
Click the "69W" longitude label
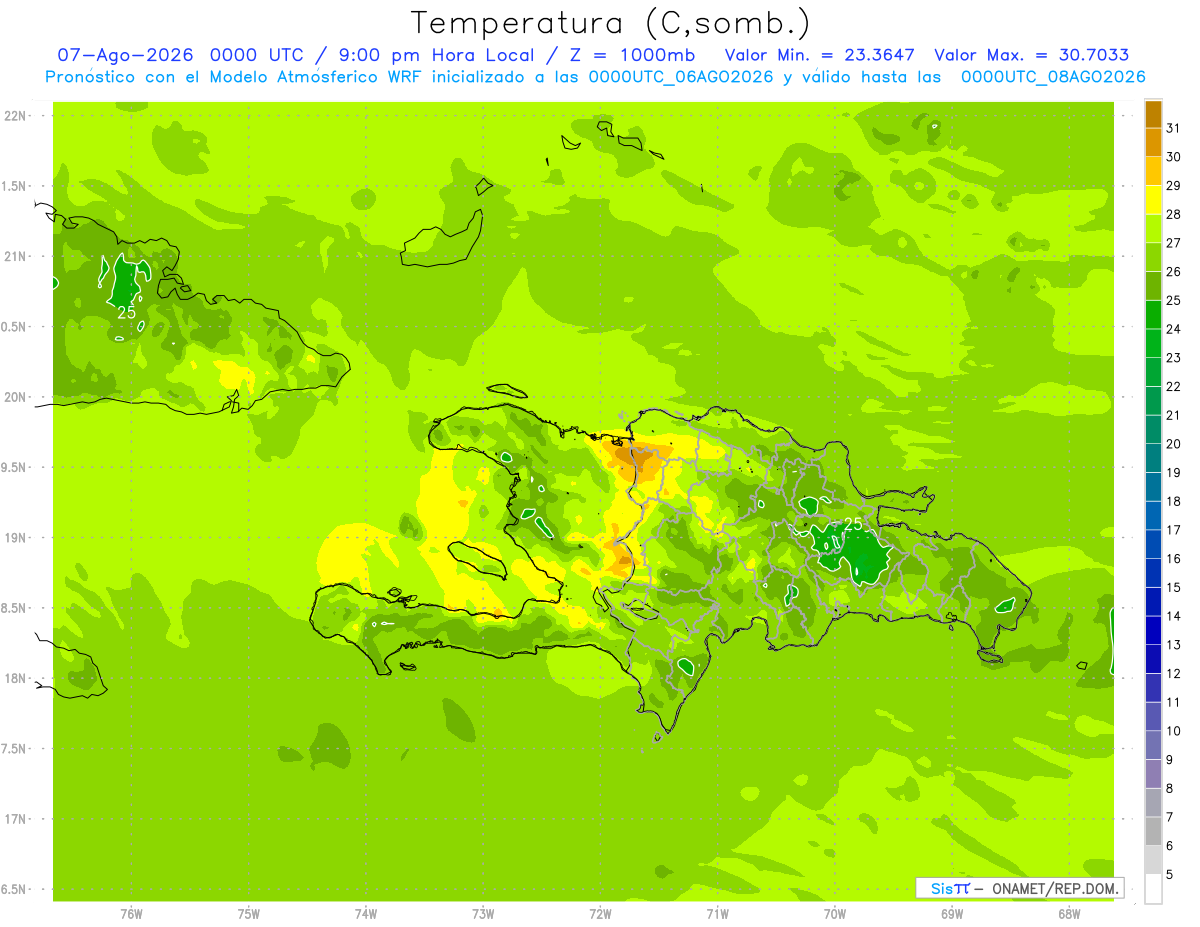[952, 914]
